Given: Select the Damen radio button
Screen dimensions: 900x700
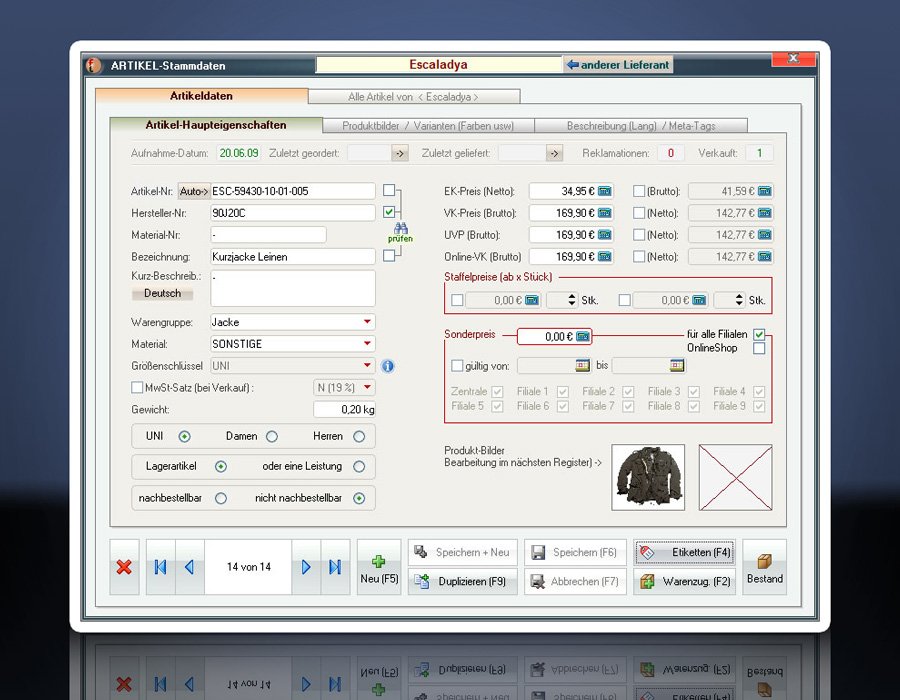Looking at the screenshot, I should click(272, 436).
